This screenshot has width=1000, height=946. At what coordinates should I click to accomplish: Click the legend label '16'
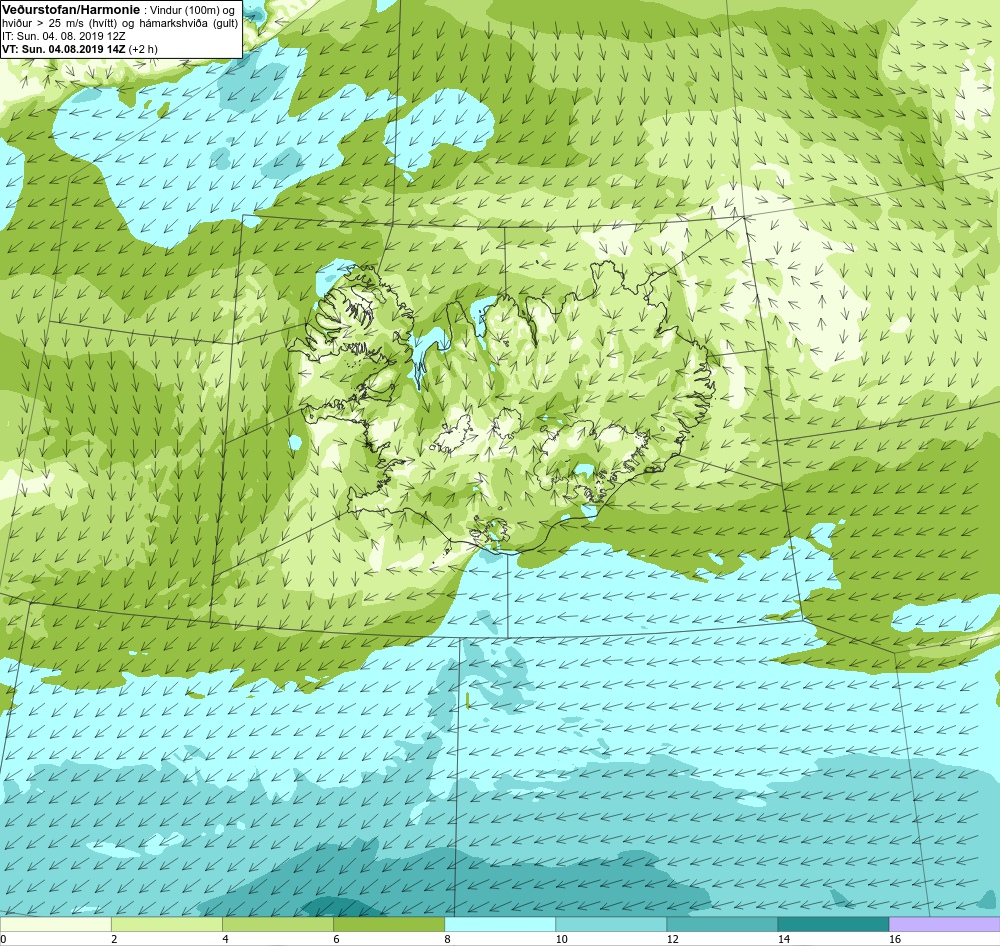click(895, 939)
